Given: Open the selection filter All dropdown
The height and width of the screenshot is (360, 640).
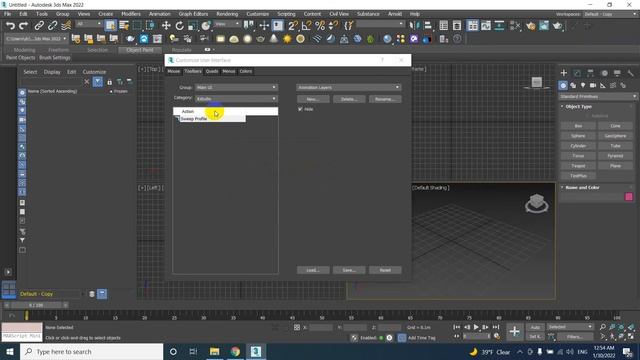Looking at the screenshot, I should coord(89,24).
